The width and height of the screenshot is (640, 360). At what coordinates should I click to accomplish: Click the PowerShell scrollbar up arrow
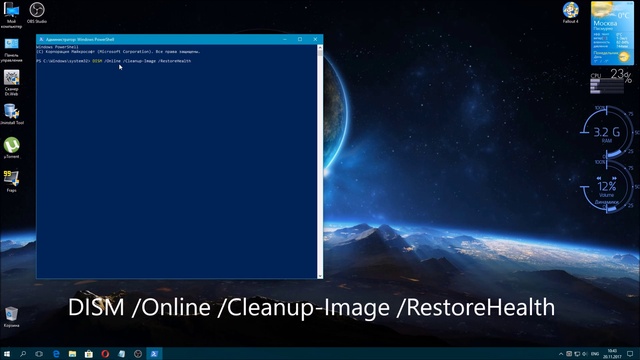point(320,48)
